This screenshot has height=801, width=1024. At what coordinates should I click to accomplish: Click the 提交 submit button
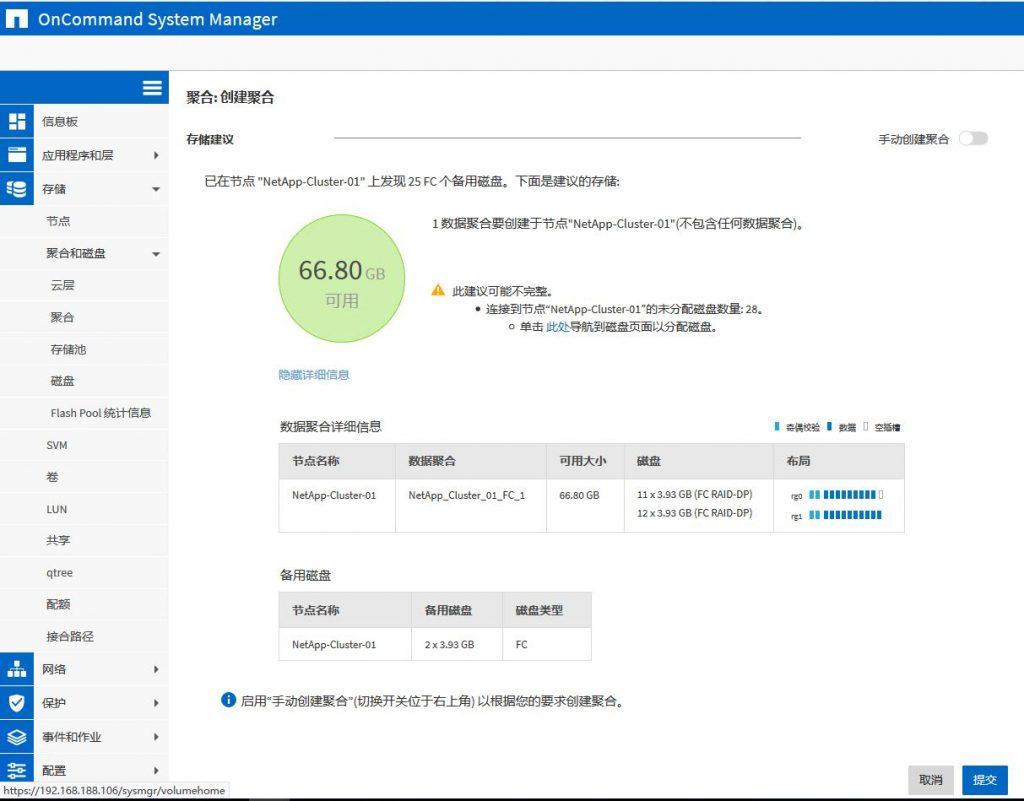(x=985, y=779)
